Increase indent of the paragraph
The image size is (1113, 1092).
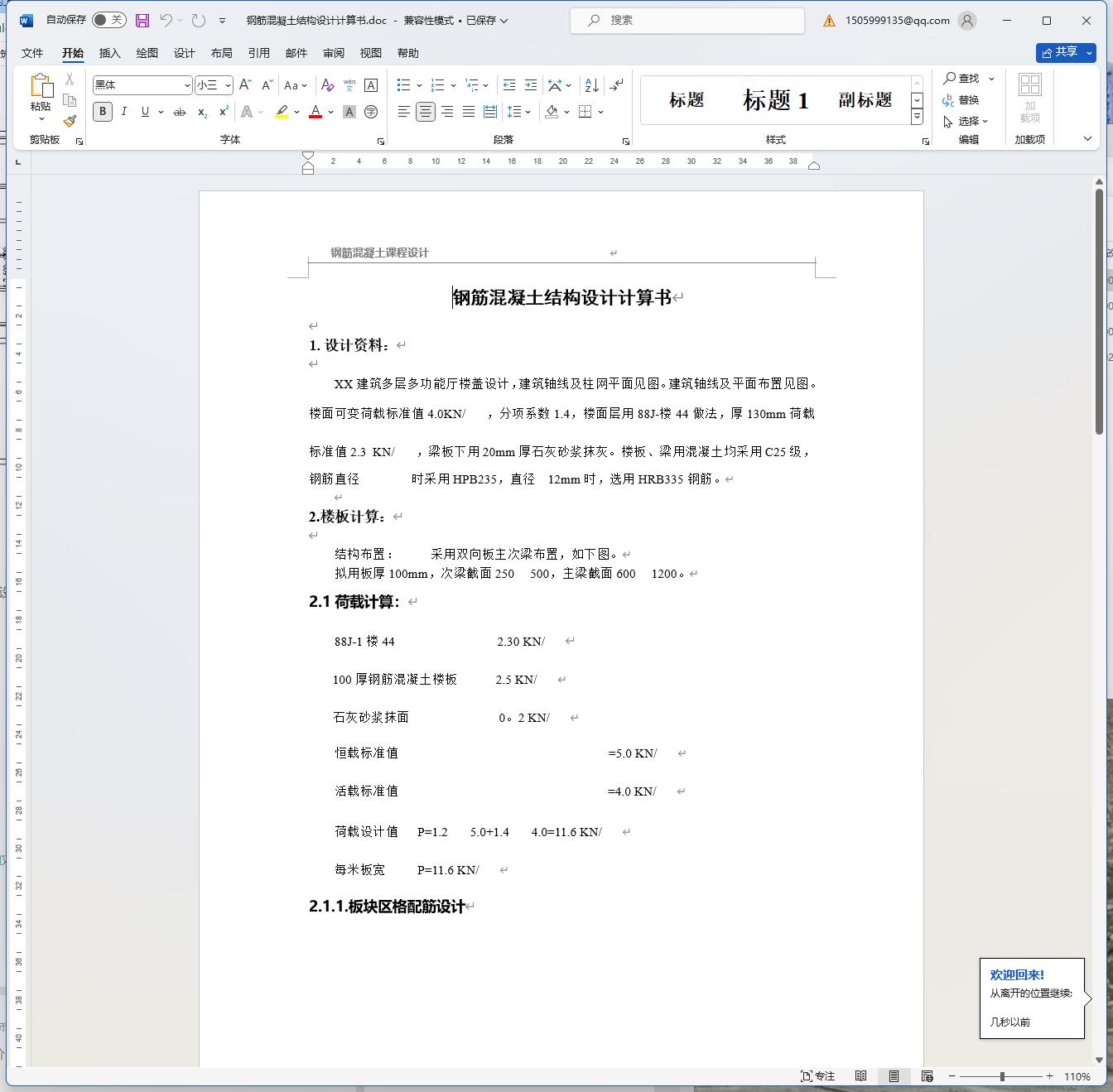pyautogui.click(x=531, y=85)
